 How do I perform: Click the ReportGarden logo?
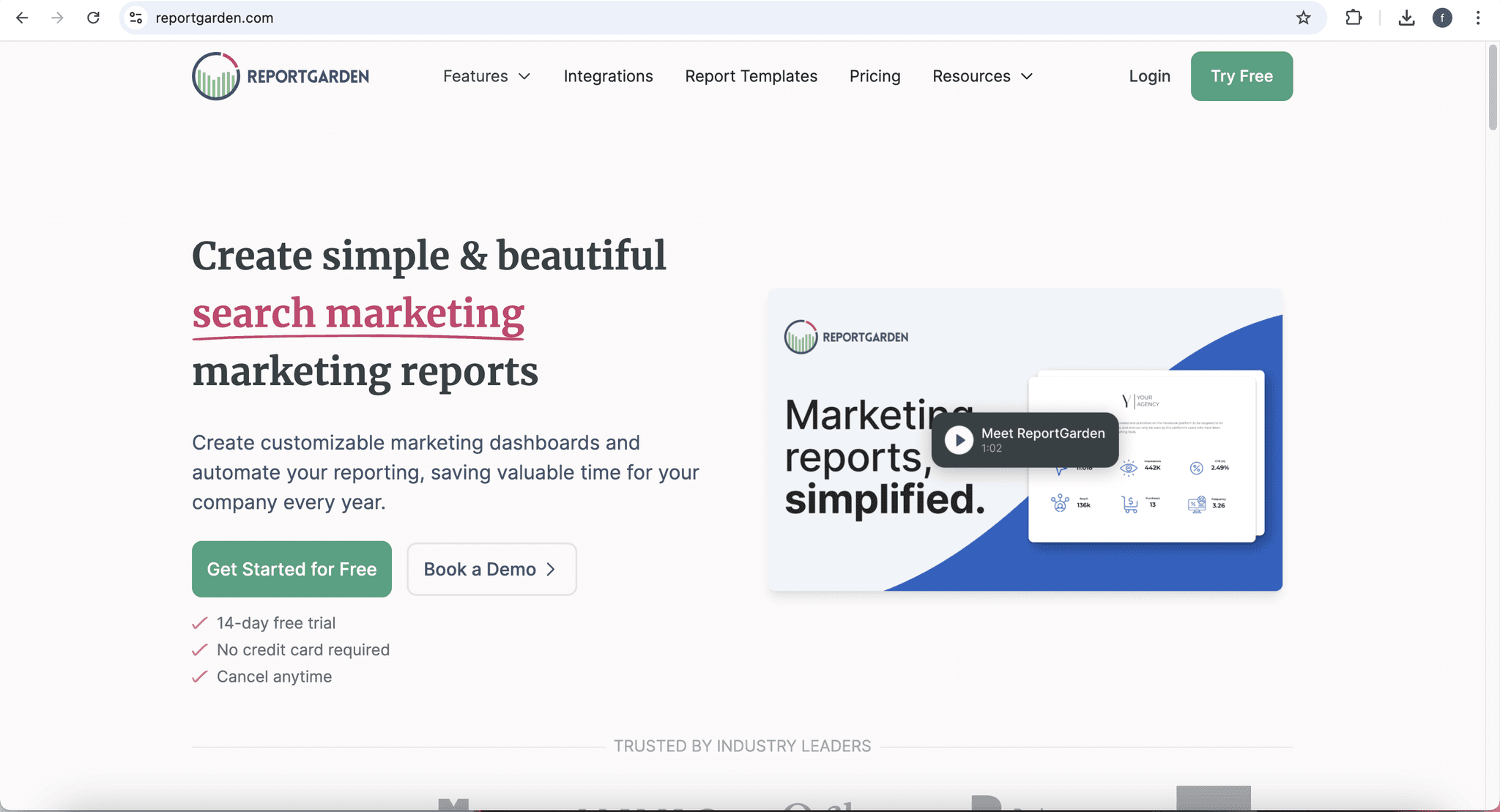[280, 75]
